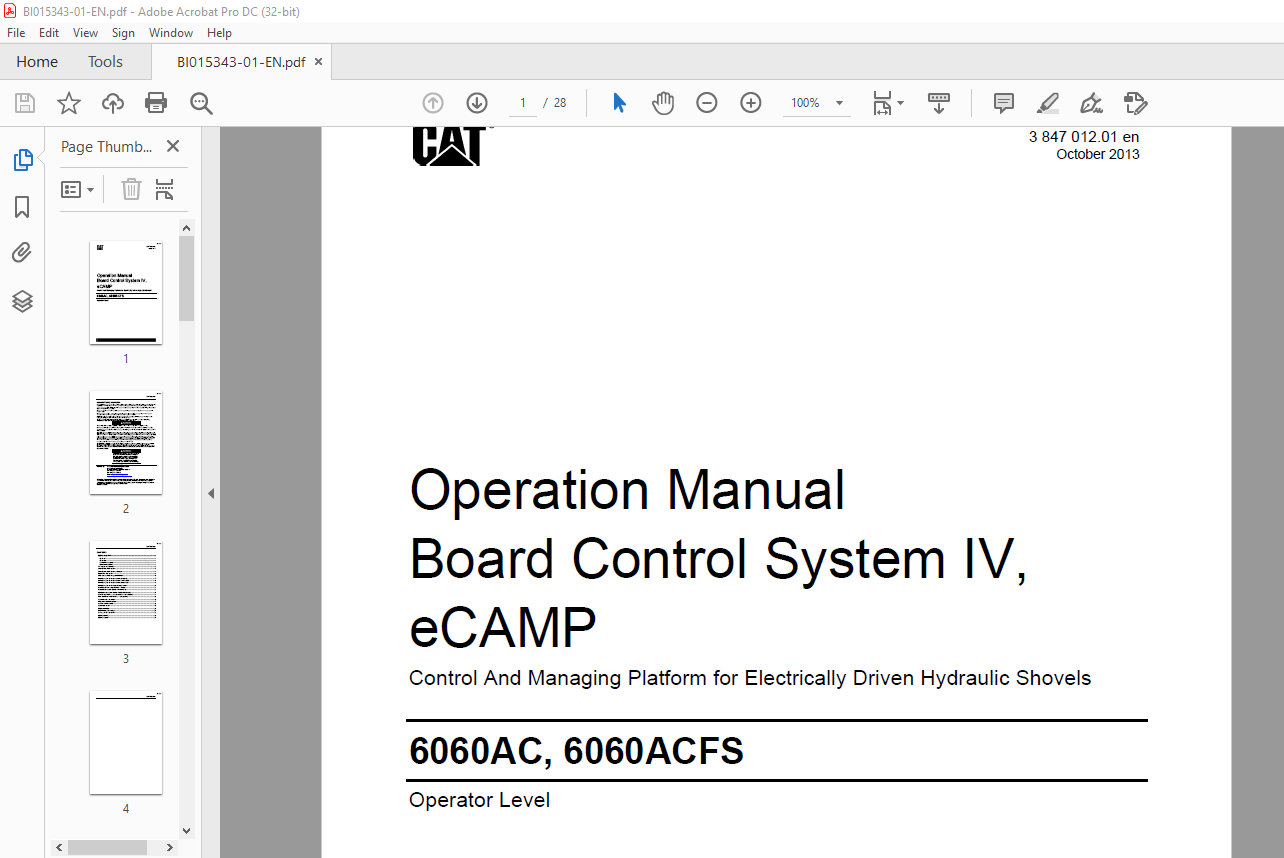This screenshot has width=1284, height=858.
Task: Click the upload to cloud icon
Action: point(113,103)
